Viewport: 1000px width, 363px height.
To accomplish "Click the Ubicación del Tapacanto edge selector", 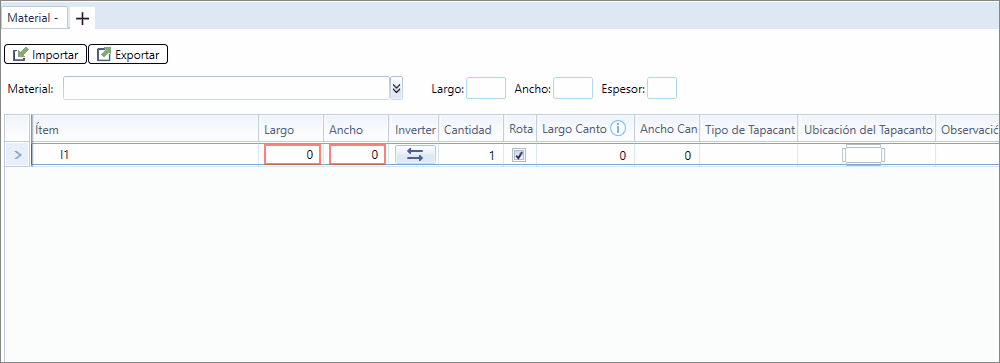I will point(864,155).
